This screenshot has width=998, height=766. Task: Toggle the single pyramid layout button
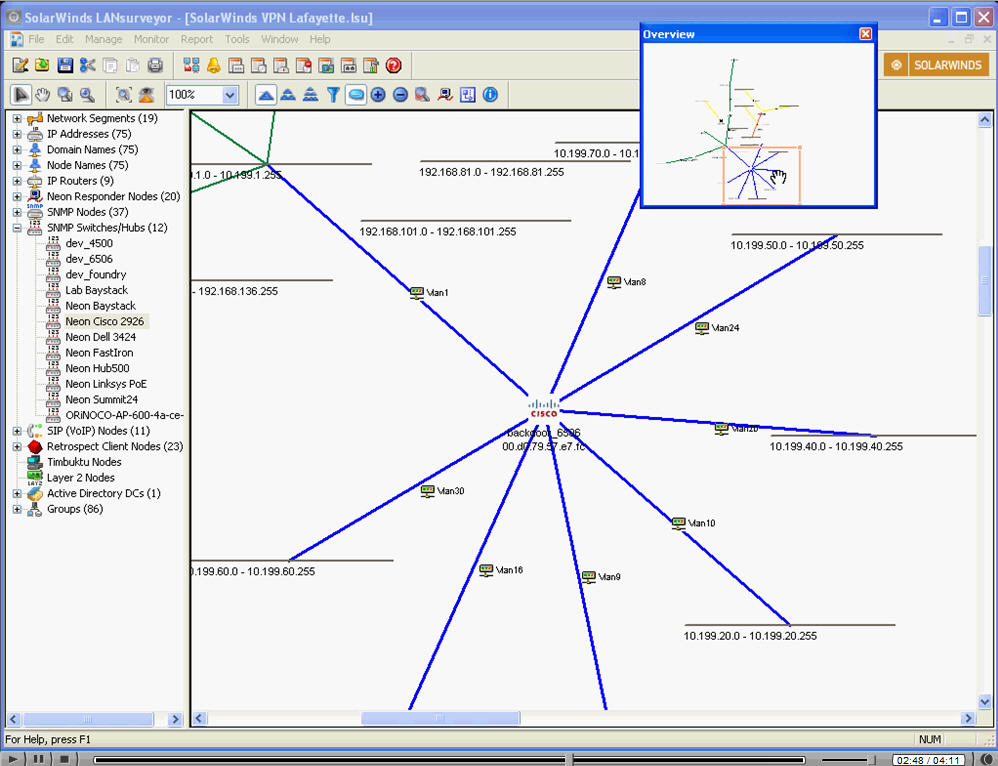(265, 95)
